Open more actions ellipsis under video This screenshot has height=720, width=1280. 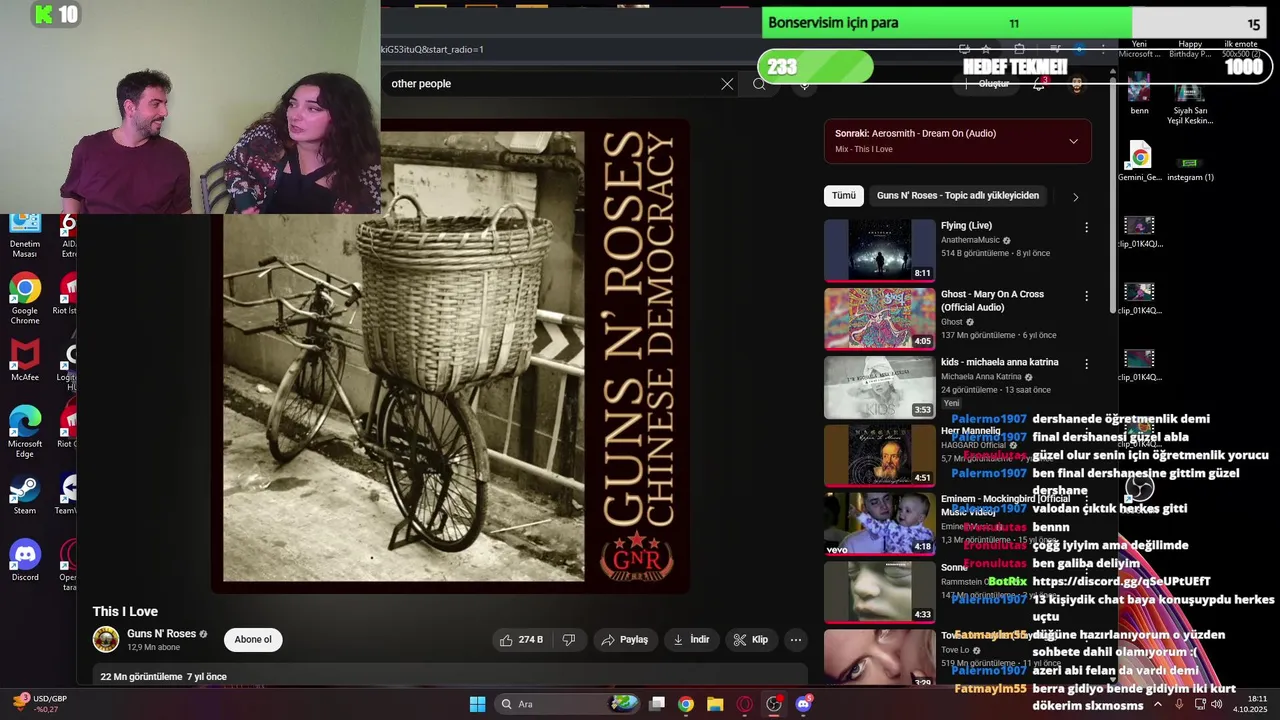click(x=796, y=640)
